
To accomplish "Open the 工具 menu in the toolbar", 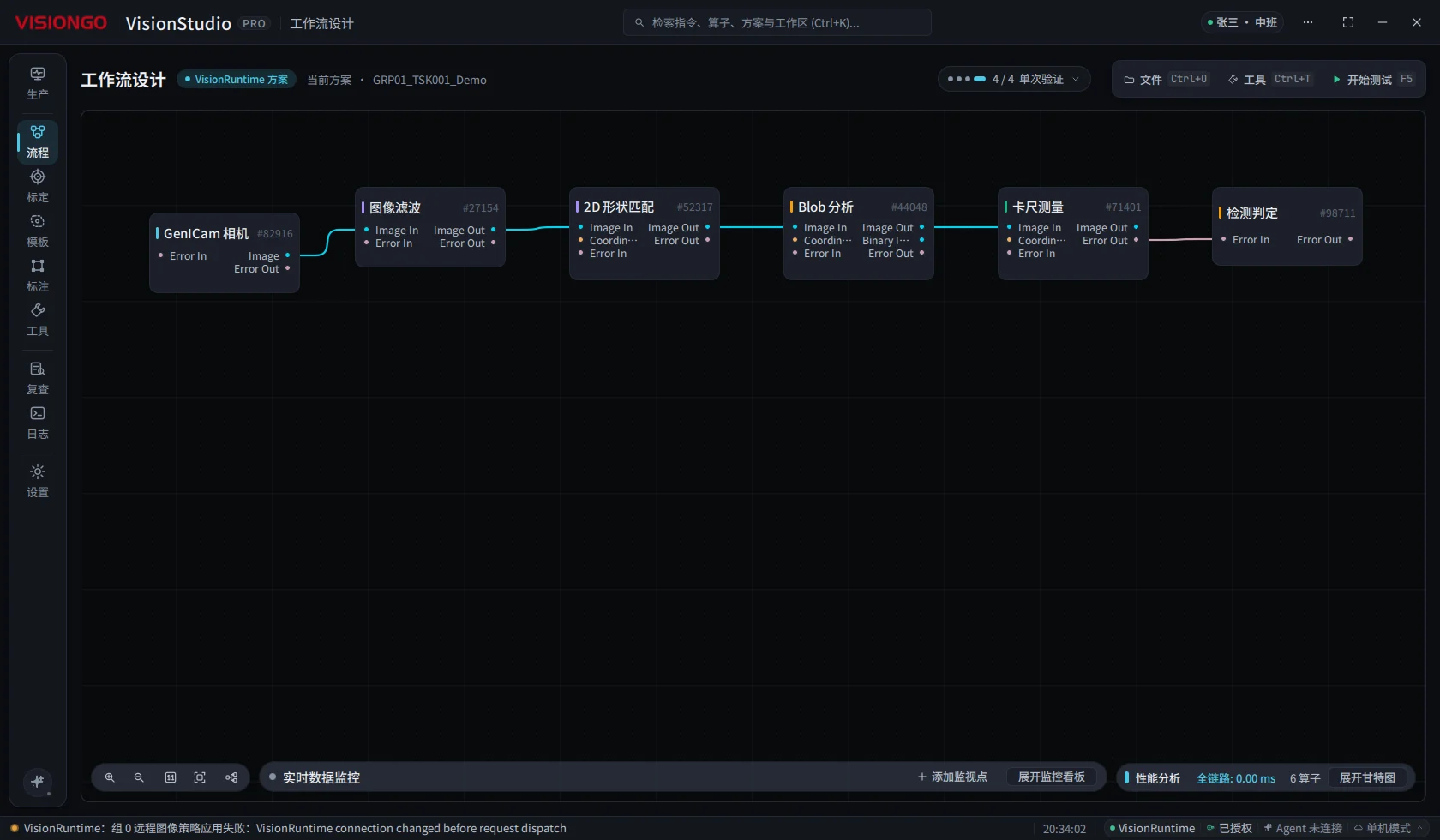I will pos(1269,79).
